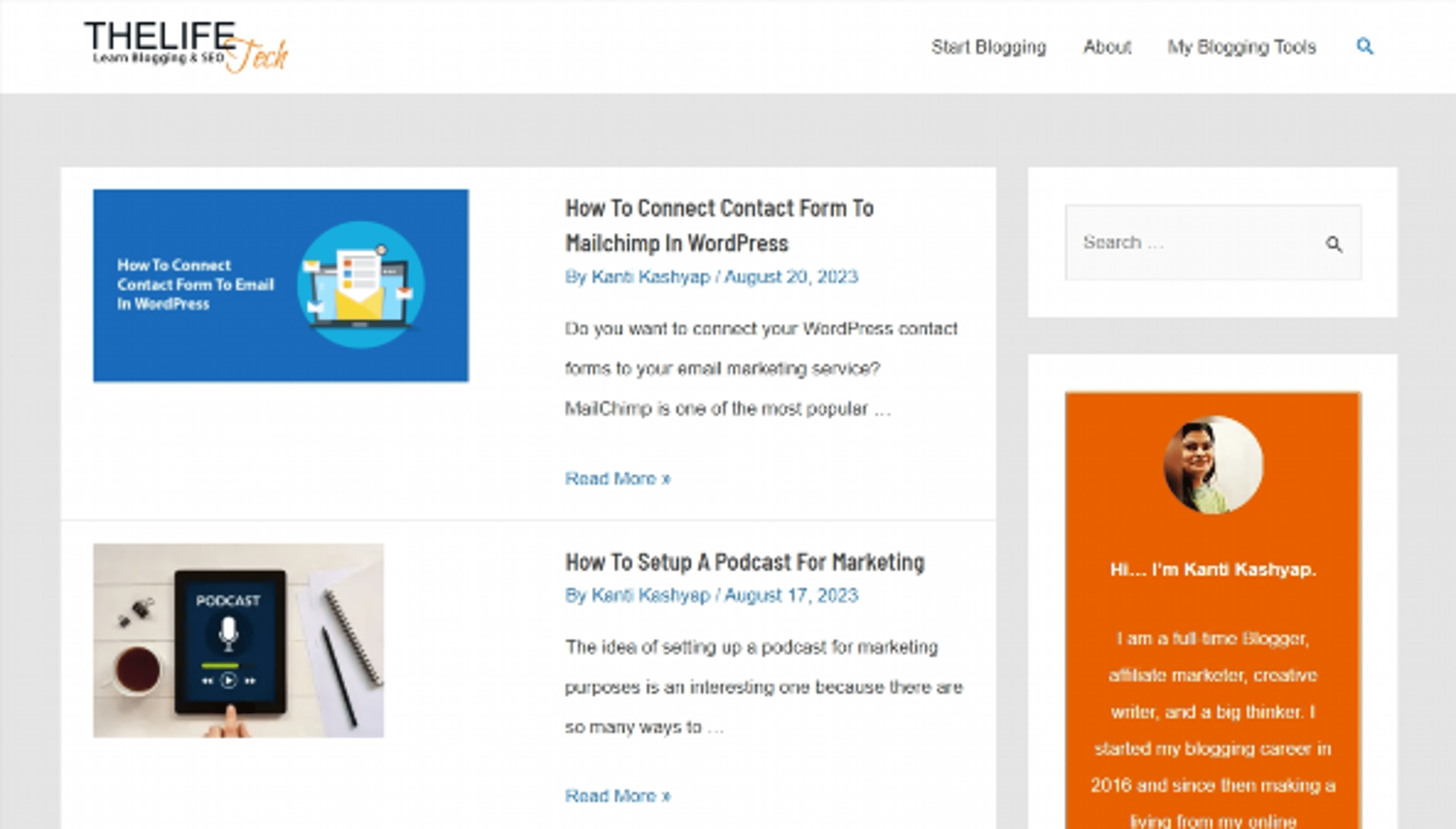Open the Start Blogging menu item
1456x829 pixels.
(x=989, y=47)
